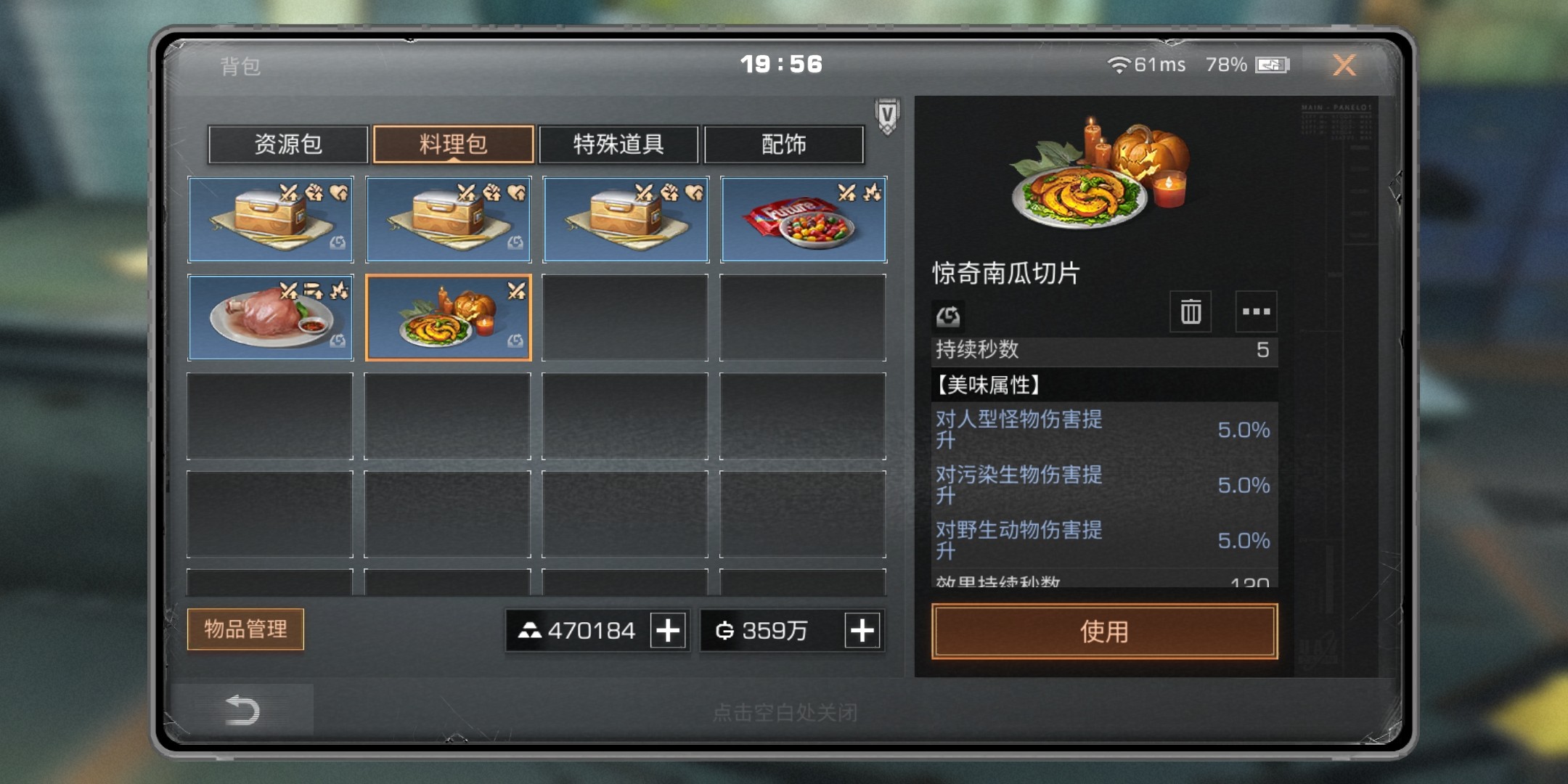The image size is (1568, 784).
Task: Select the candy bowl food item
Action: click(x=803, y=219)
